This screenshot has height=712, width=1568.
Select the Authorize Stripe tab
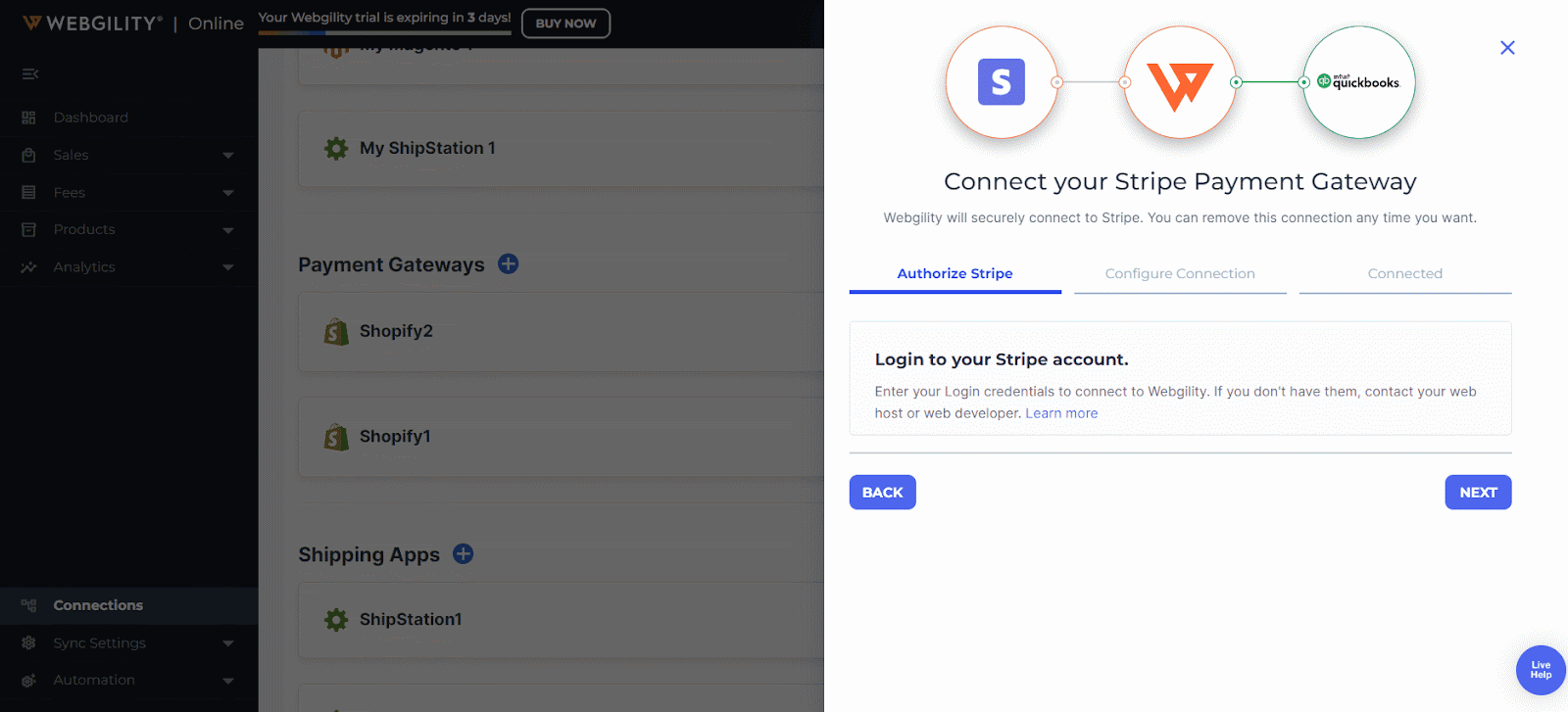tap(955, 274)
